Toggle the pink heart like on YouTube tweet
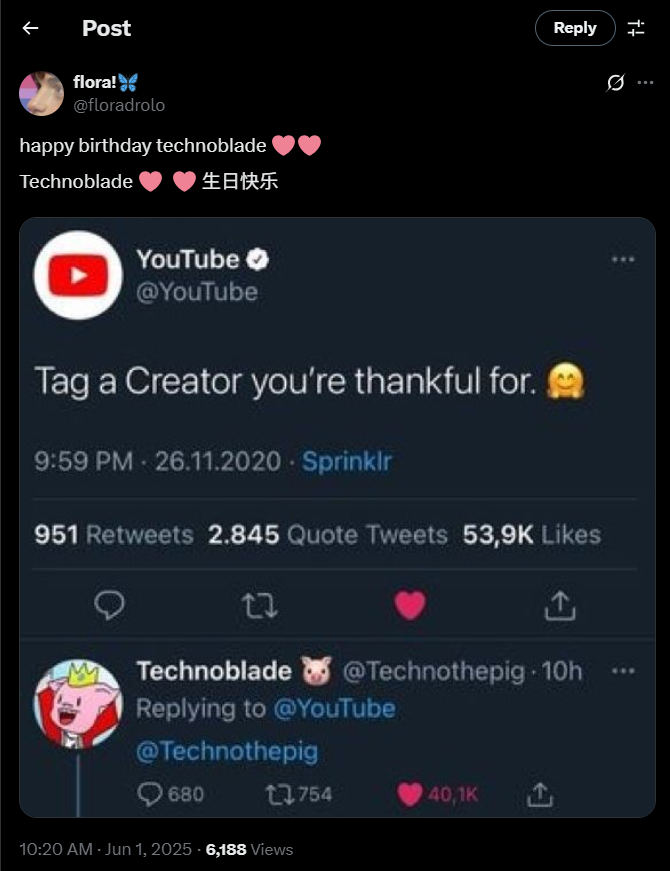This screenshot has height=871, width=670. point(410,604)
